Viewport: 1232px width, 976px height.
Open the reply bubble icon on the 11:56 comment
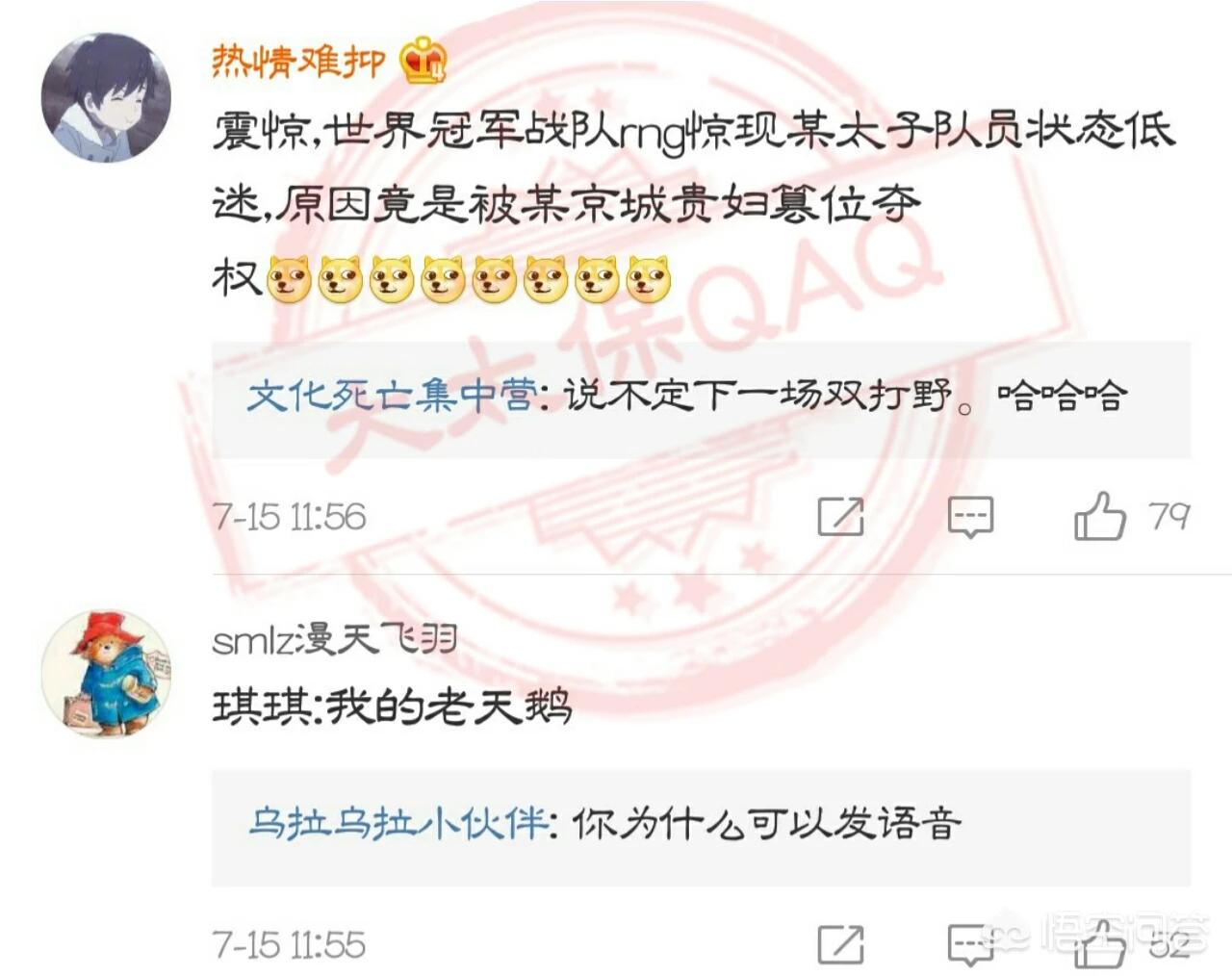tap(970, 518)
